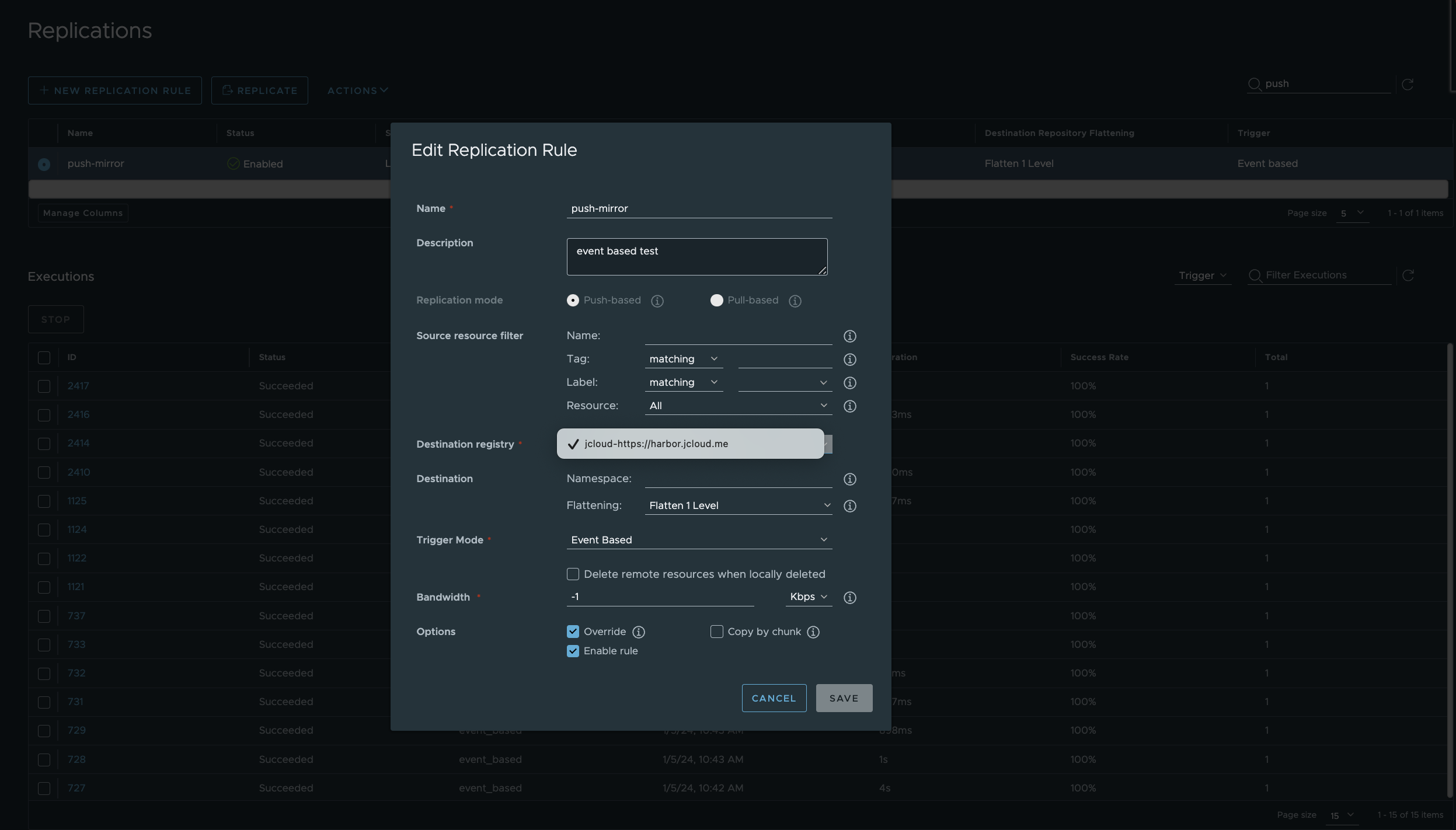1456x830 pixels.
Task: Check Delete remote resources when locally deleted
Action: coord(573,574)
